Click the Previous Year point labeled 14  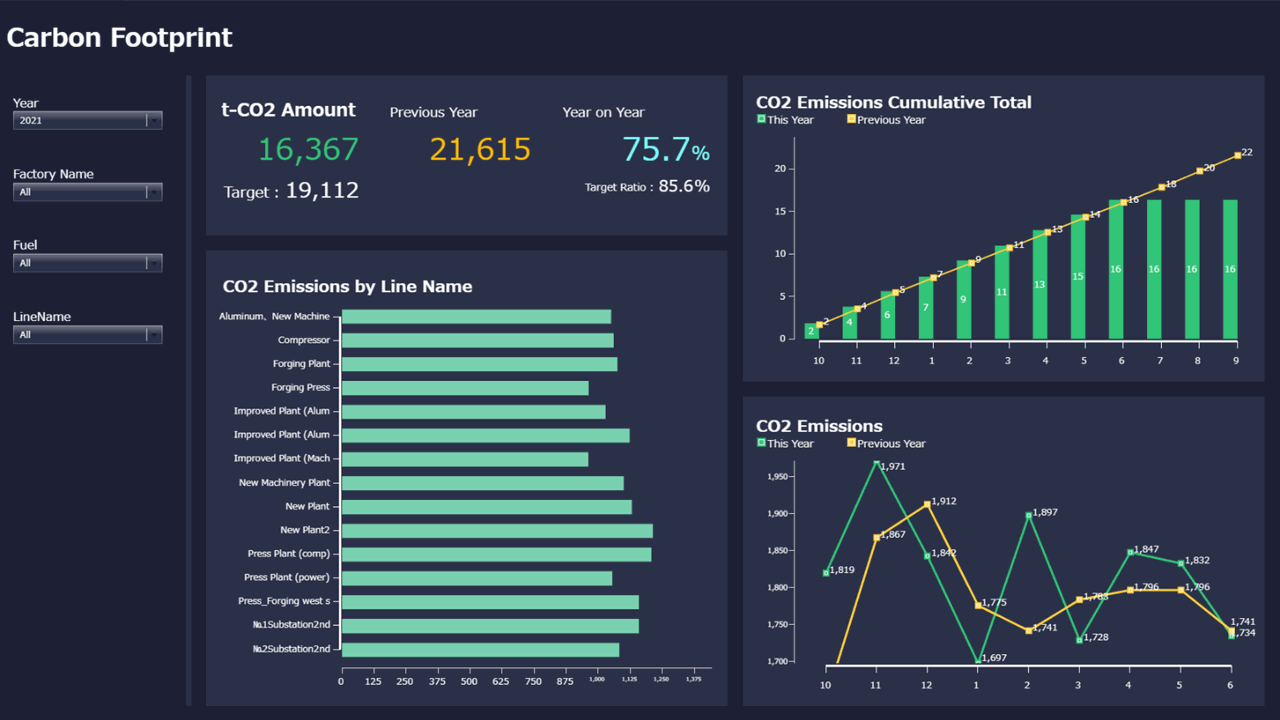(x=1086, y=217)
